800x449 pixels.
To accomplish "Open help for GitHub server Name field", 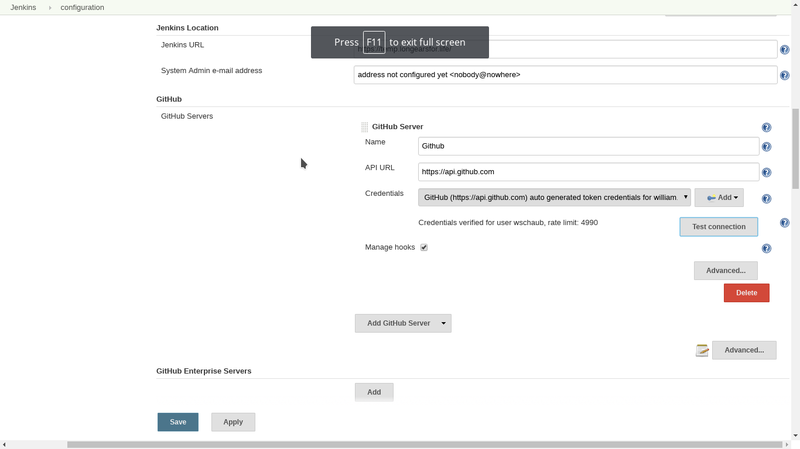I will click(766, 147).
